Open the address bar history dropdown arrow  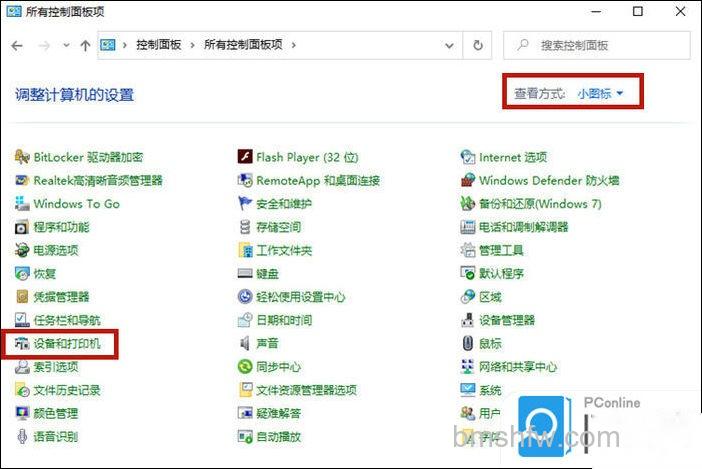[449, 45]
